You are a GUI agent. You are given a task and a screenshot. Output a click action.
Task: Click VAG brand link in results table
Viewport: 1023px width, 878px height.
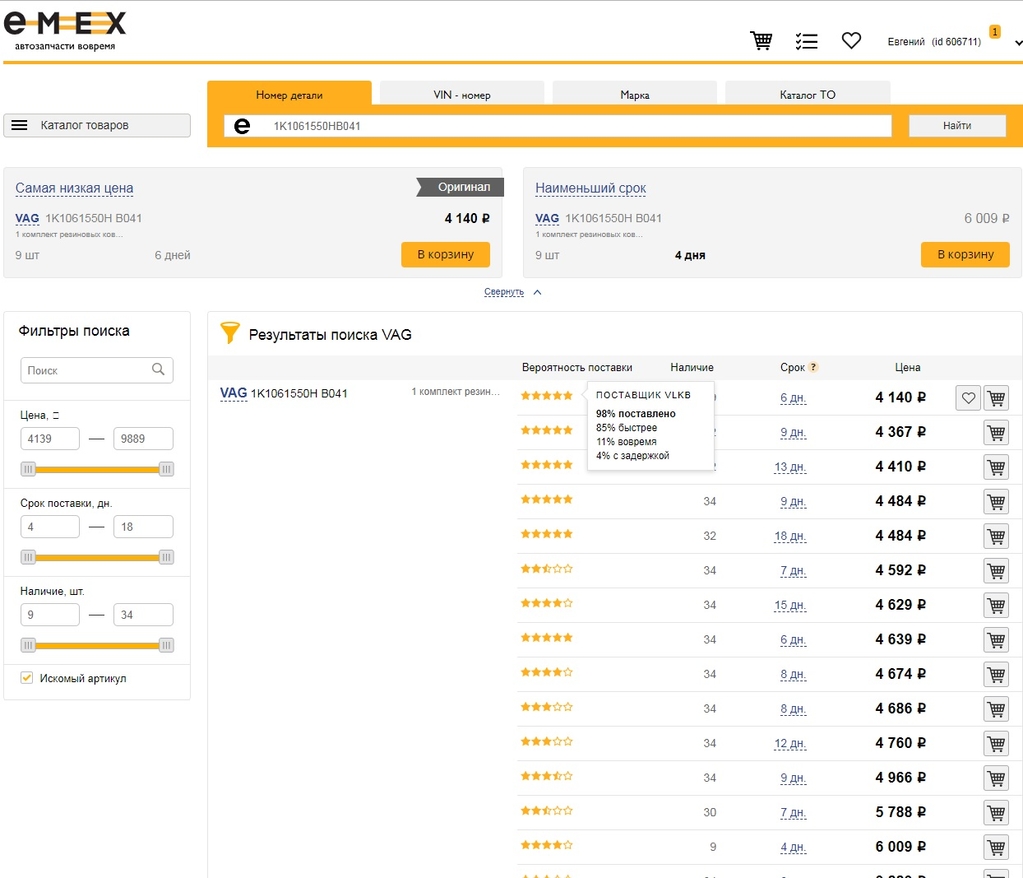click(x=233, y=393)
